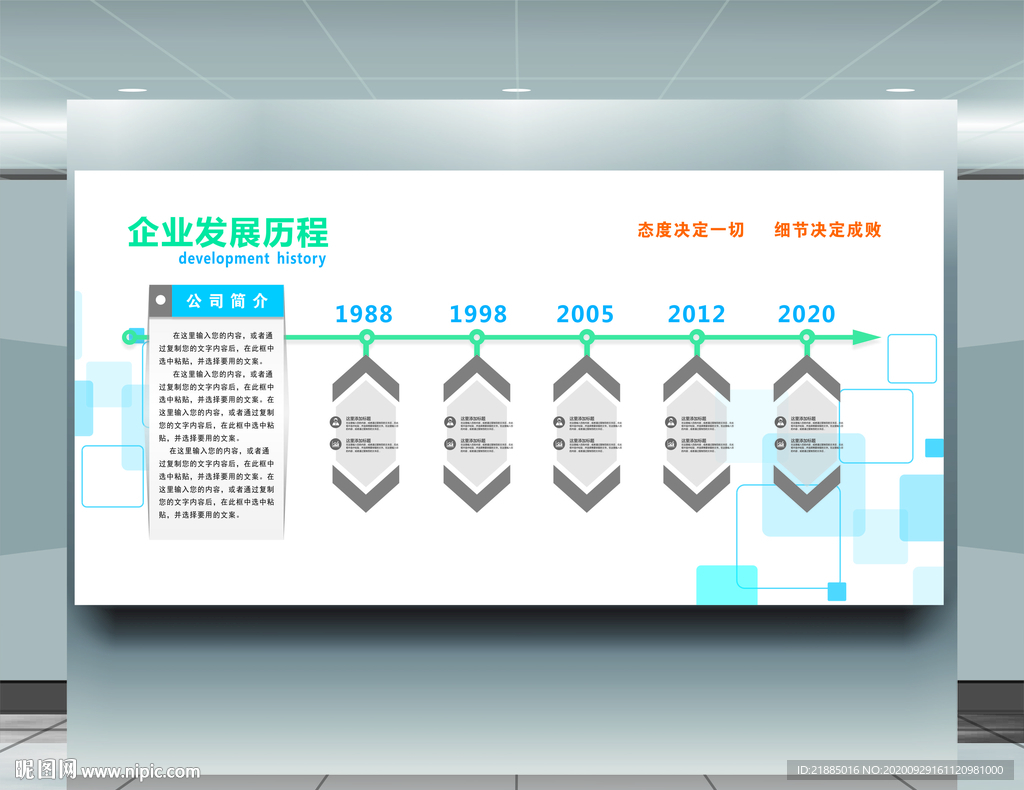Click the development history subtitle
Screen dimensions: 1024x790
coord(252,259)
